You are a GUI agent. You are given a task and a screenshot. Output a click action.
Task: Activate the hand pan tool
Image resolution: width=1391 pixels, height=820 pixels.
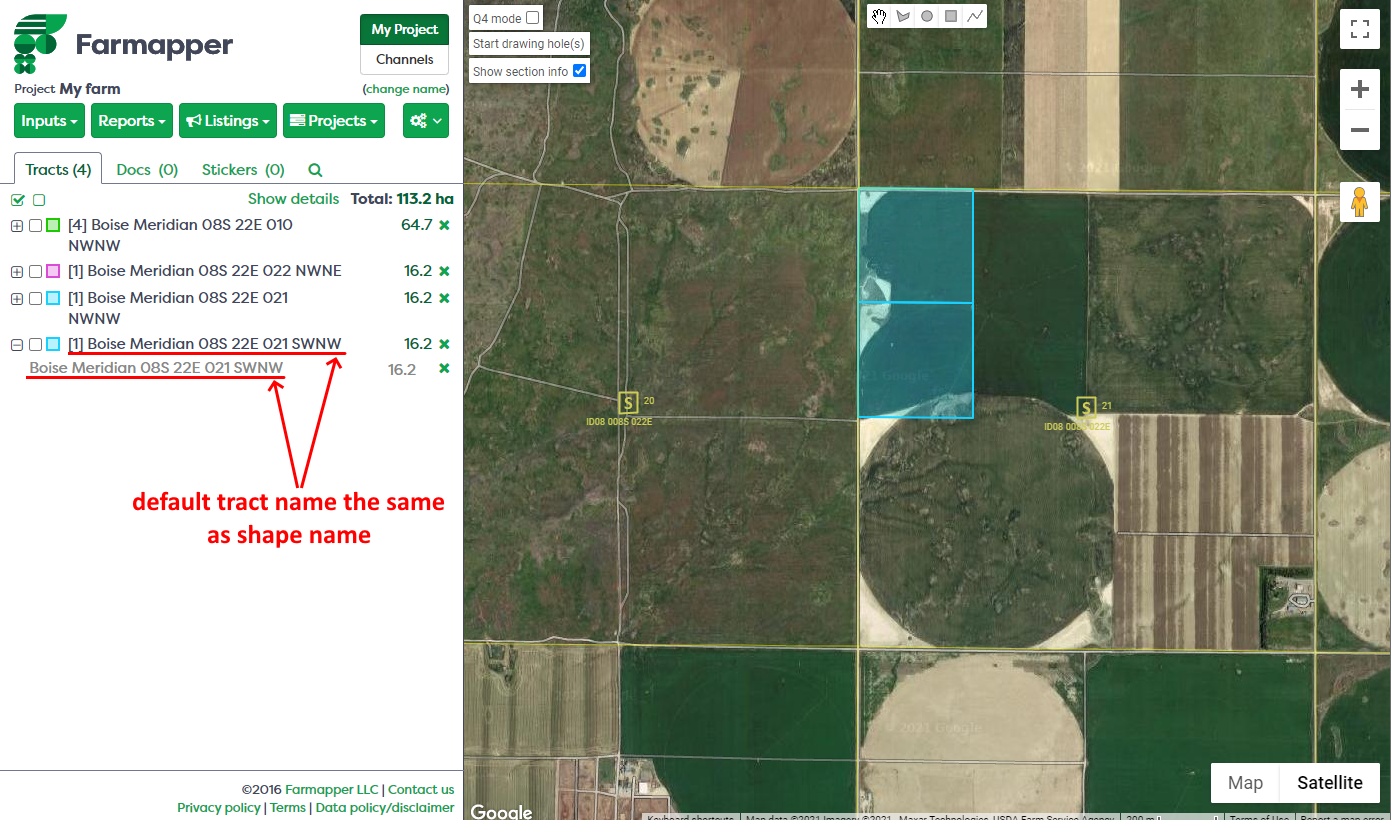click(879, 16)
